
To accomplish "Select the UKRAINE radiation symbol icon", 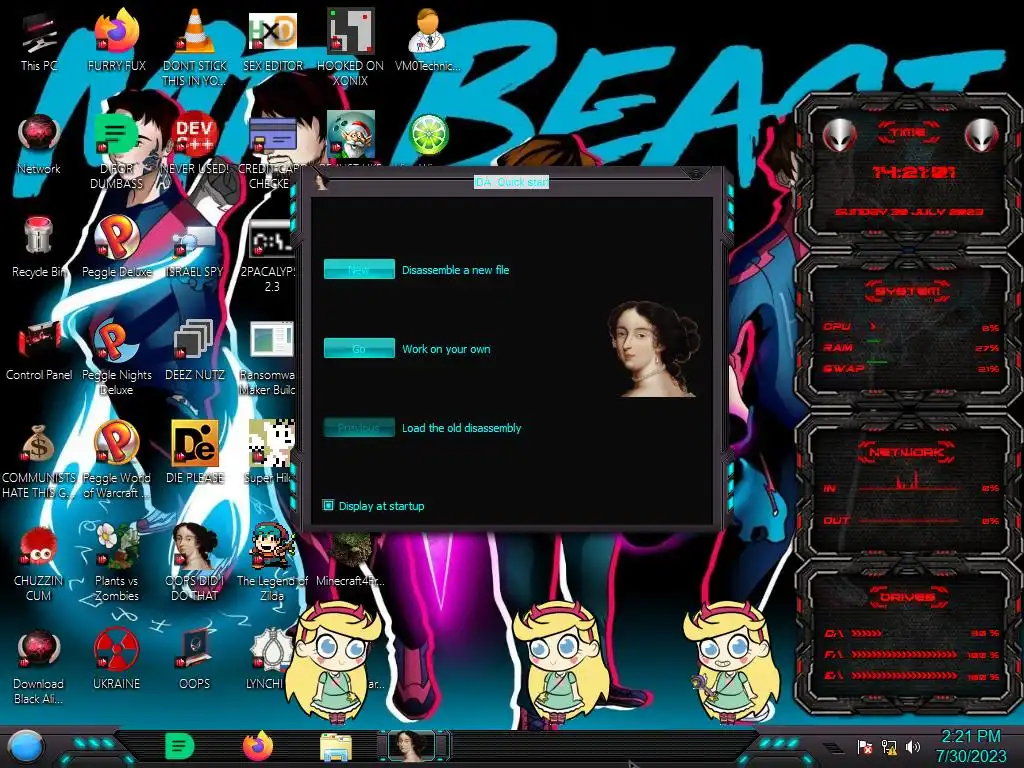I will [117, 660].
